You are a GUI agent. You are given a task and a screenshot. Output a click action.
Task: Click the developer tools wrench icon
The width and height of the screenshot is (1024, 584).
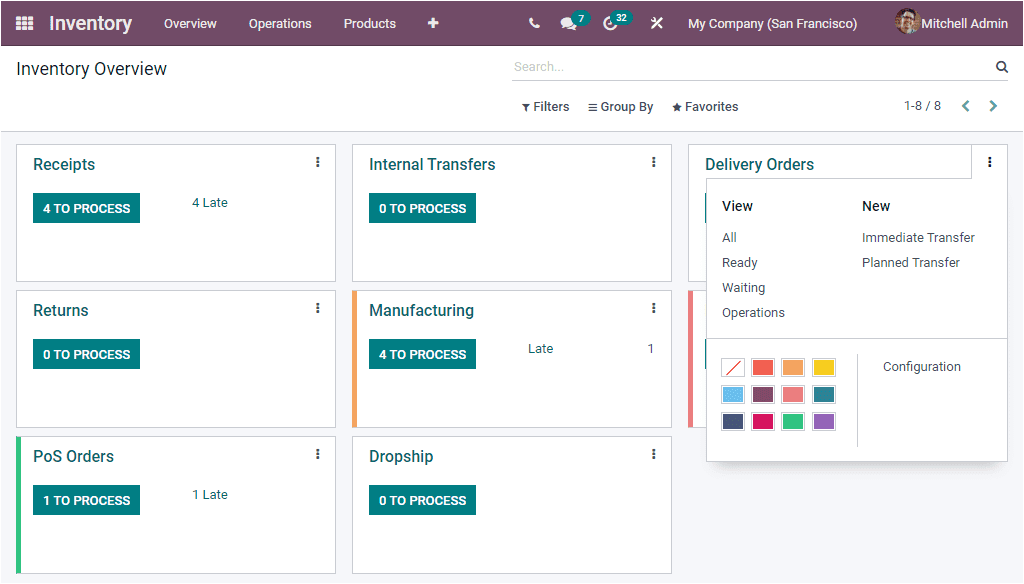tap(657, 23)
